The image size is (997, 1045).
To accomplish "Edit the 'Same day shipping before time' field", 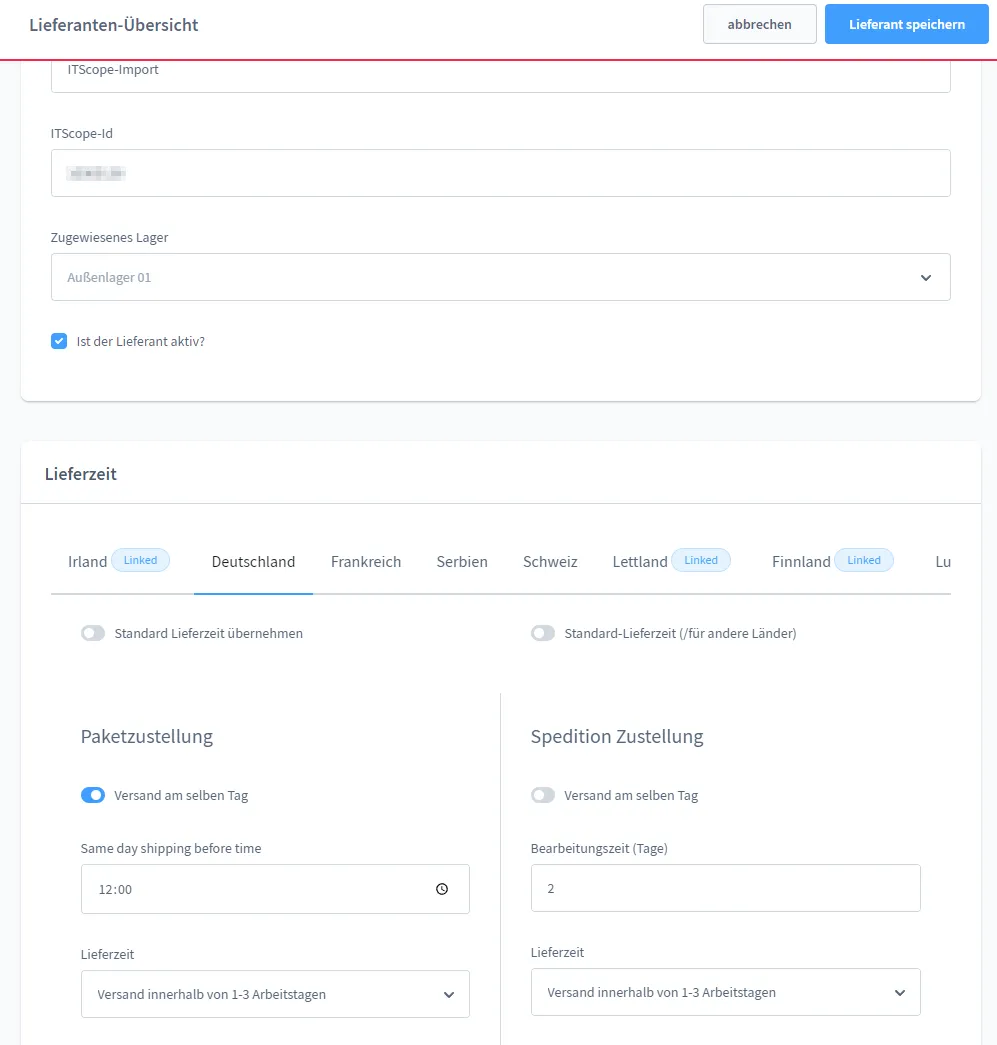I will (275, 889).
